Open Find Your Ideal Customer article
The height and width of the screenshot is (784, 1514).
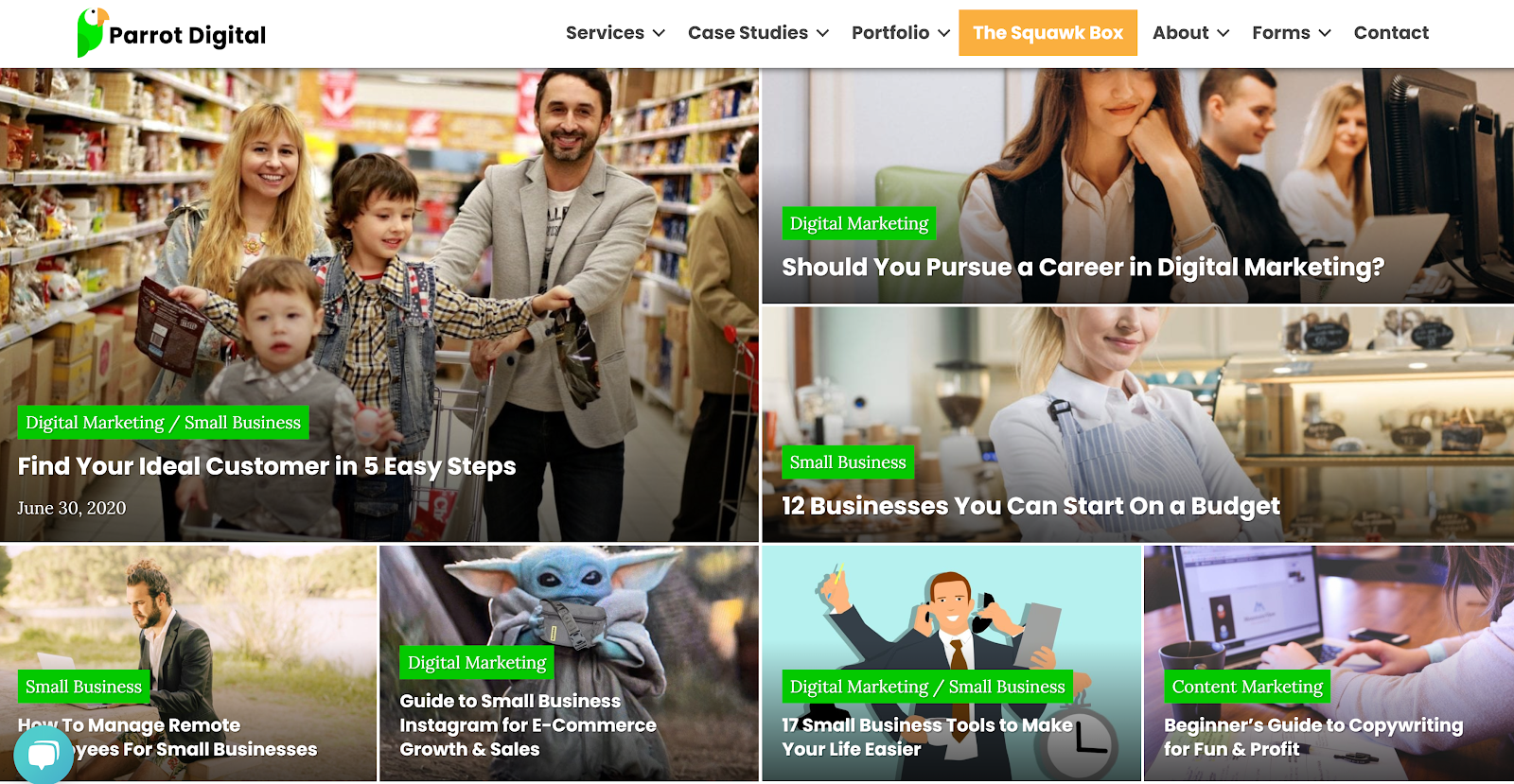[267, 466]
